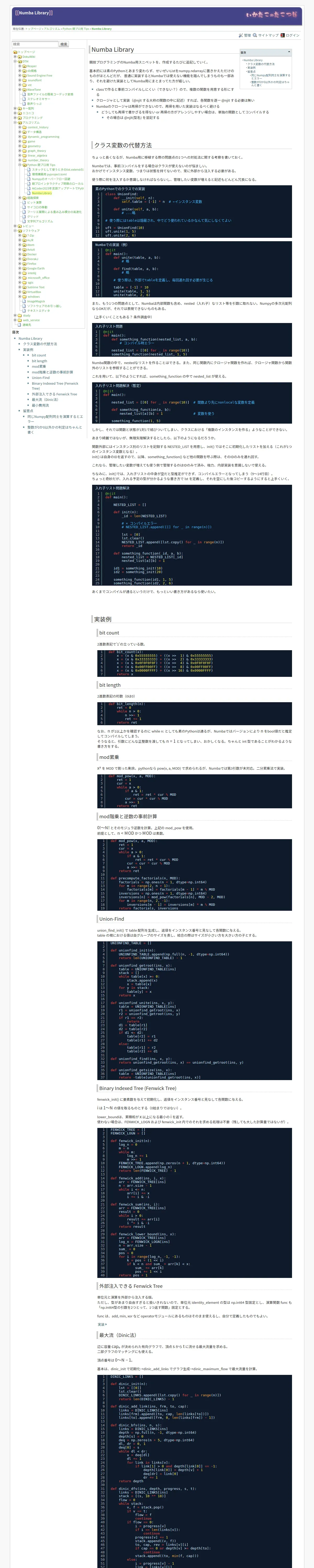Open the 管理 link in the header
Image resolution: width=314 pixels, height=1568 pixels.
pyautogui.click(x=247, y=35)
